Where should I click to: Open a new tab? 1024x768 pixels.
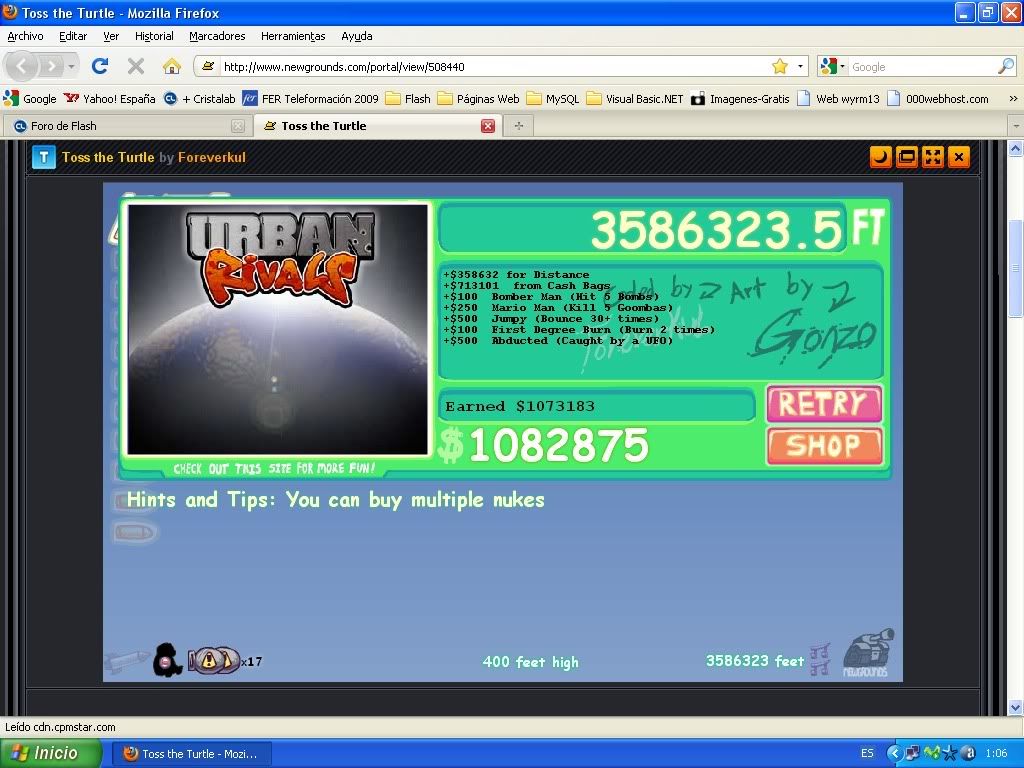coord(519,126)
